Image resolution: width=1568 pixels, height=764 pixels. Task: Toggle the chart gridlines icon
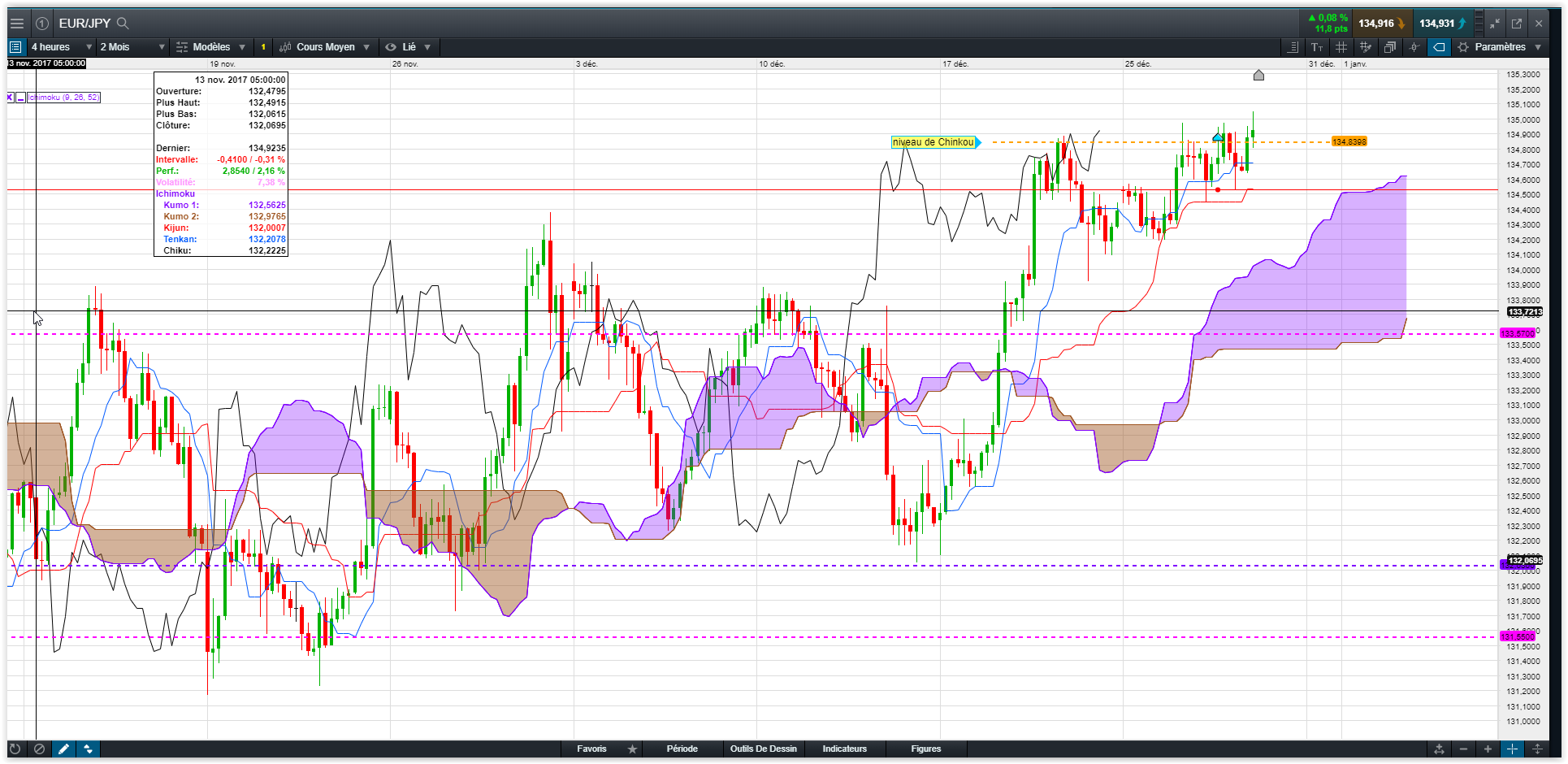(1341, 47)
